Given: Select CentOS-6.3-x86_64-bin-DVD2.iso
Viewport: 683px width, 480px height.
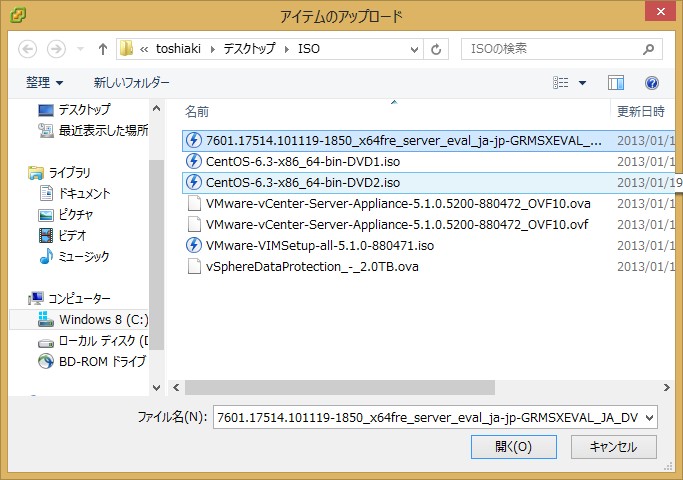Looking at the screenshot, I should (x=429, y=183).
